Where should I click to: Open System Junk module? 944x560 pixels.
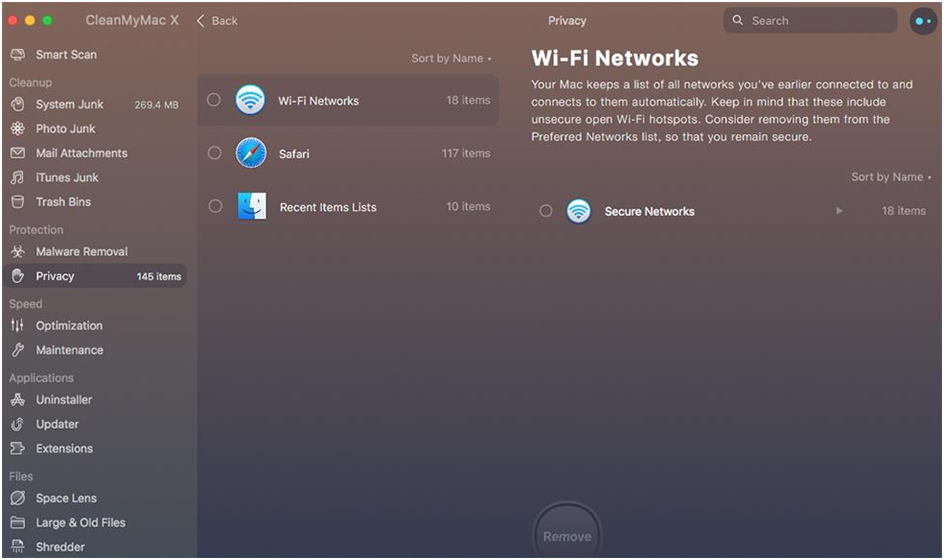point(70,104)
